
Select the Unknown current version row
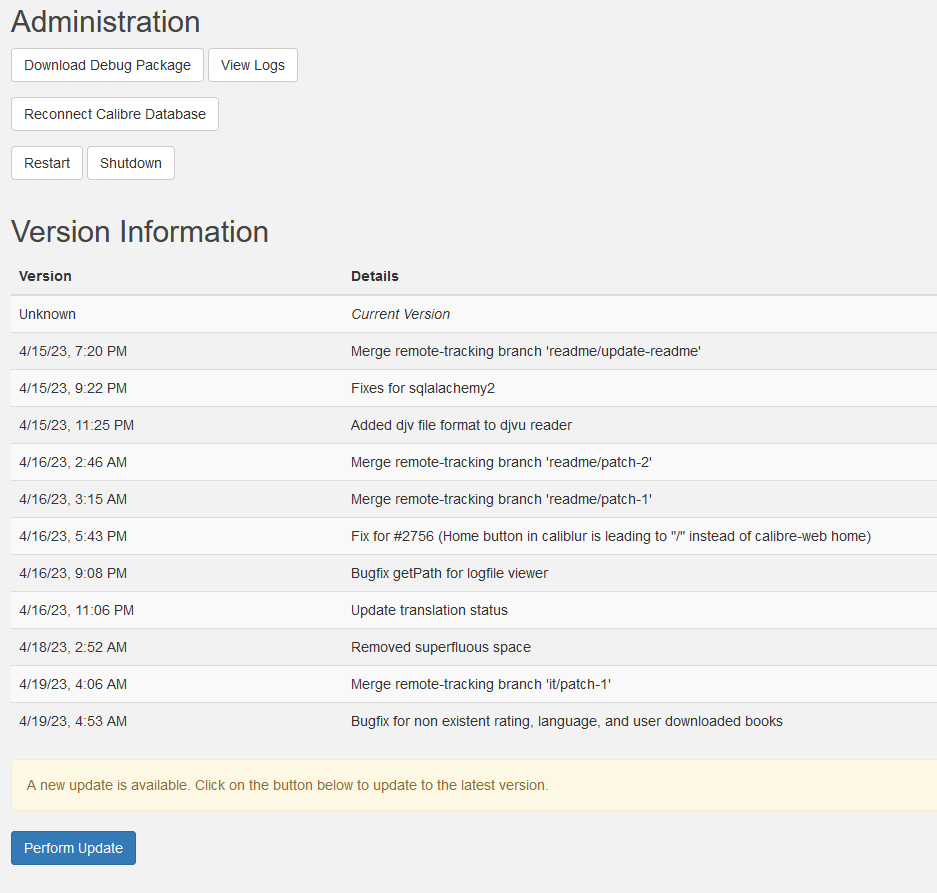pos(400,313)
